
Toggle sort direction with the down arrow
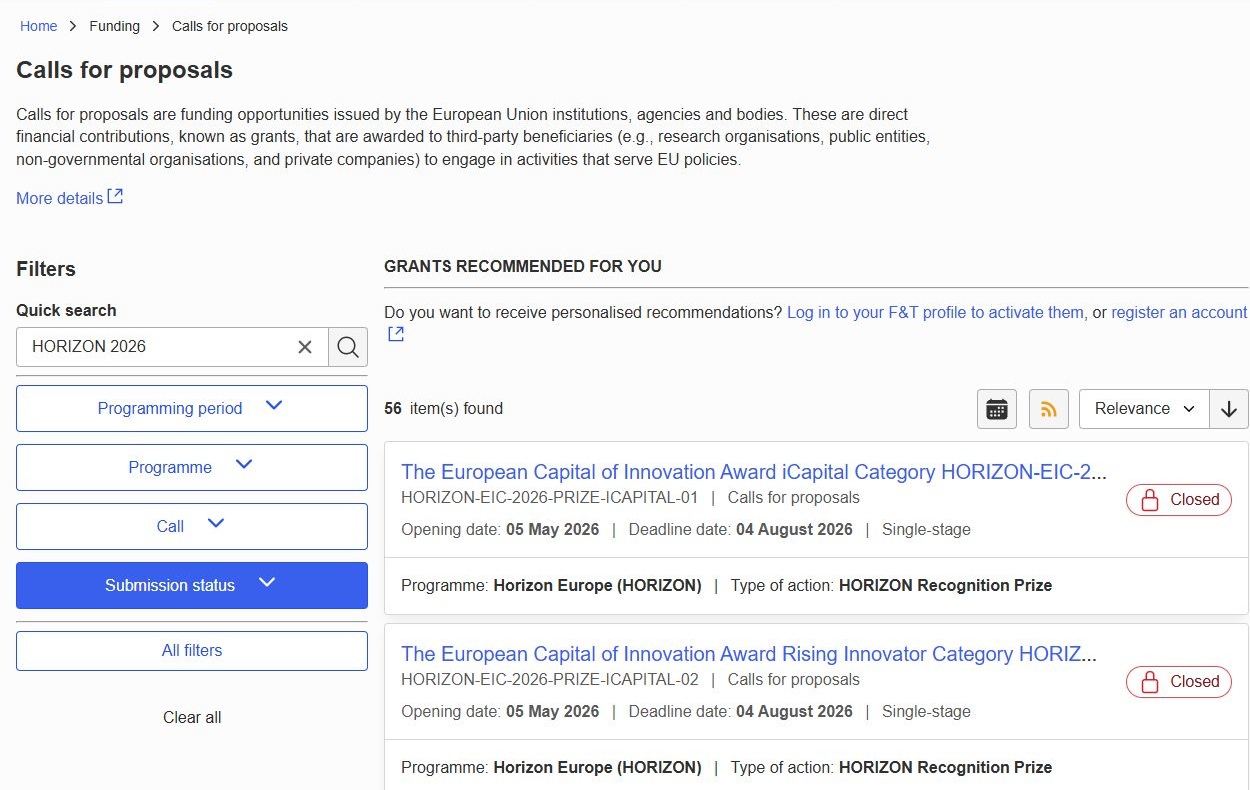pyautogui.click(x=1229, y=409)
